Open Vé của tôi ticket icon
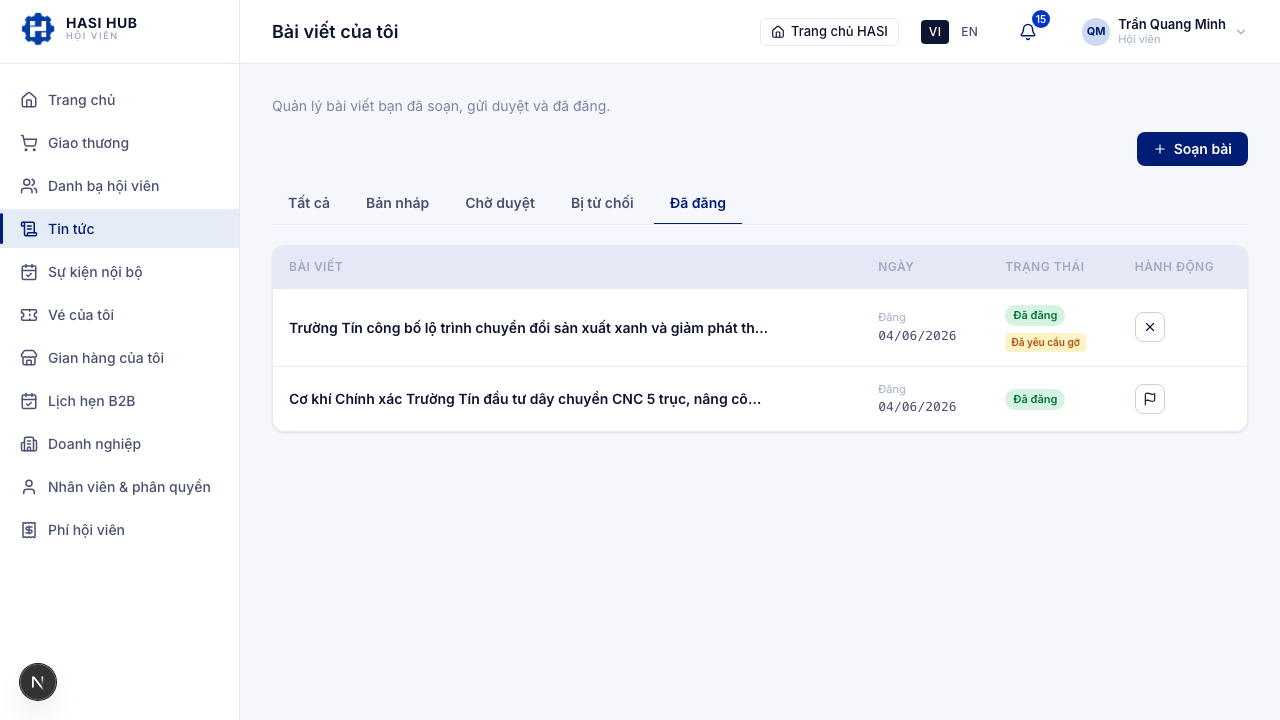This screenshot has height=720, width=1280. [x=29, y=315]
